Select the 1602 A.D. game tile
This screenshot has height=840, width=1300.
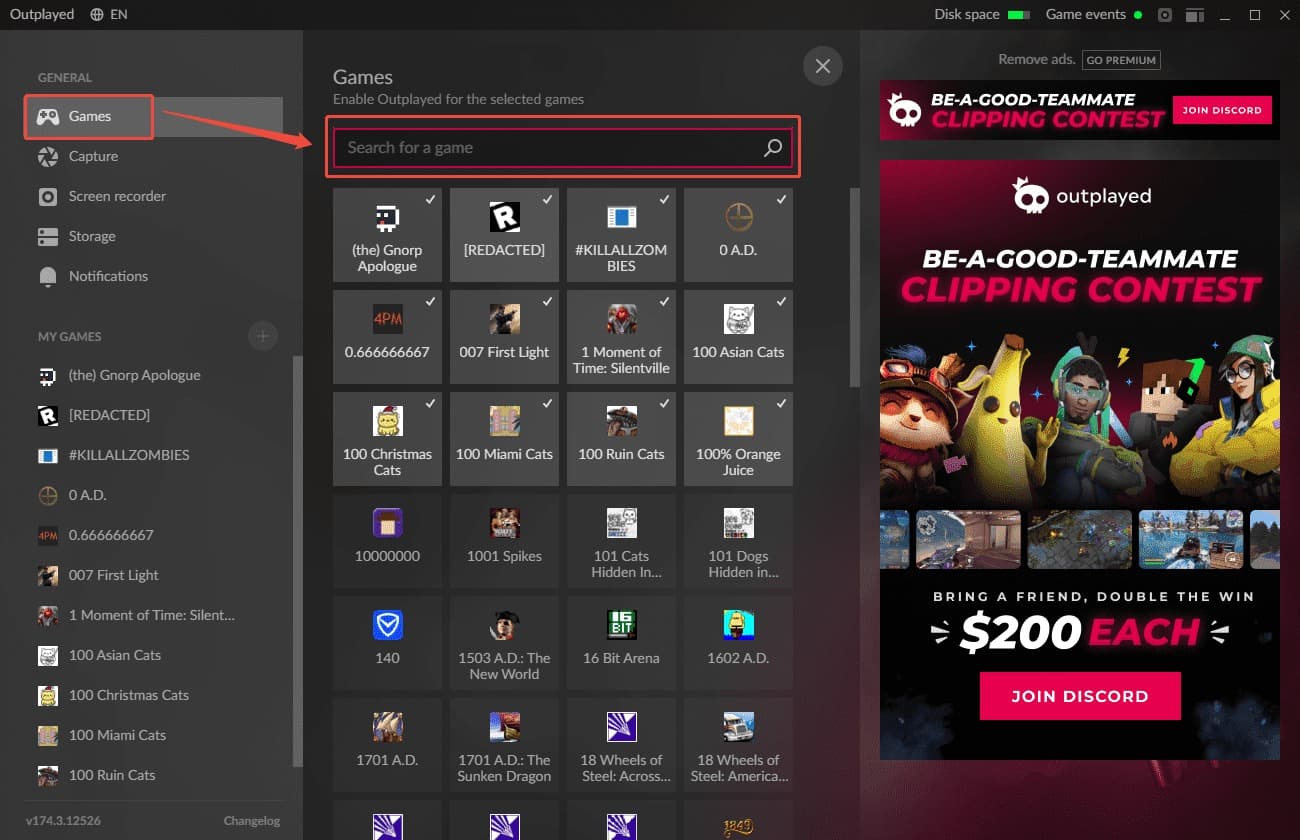[x=738, y=643]
